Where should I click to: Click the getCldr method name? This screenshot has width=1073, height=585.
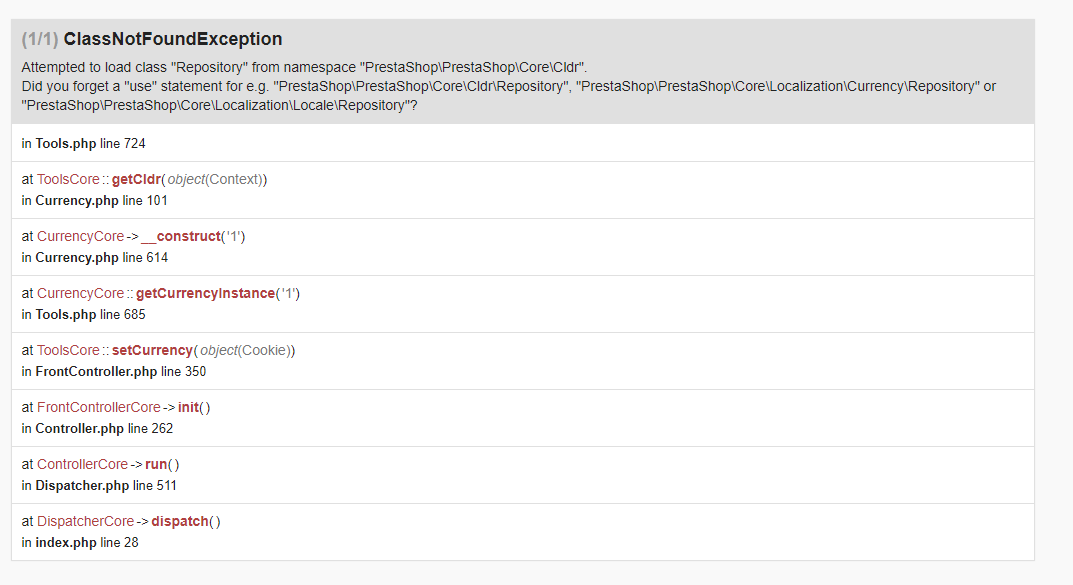click(x=136, y=179)
